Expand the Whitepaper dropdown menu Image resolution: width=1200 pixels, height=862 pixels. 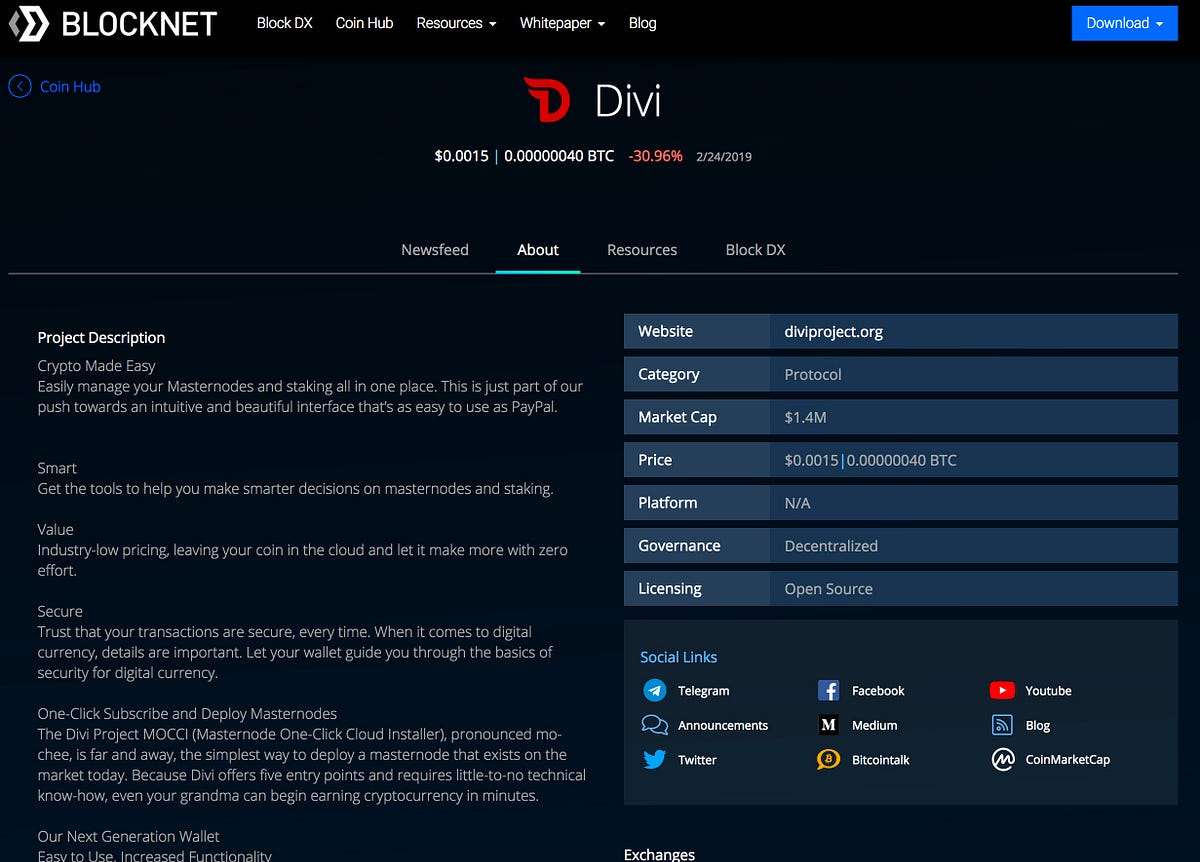tap(562, 23)
